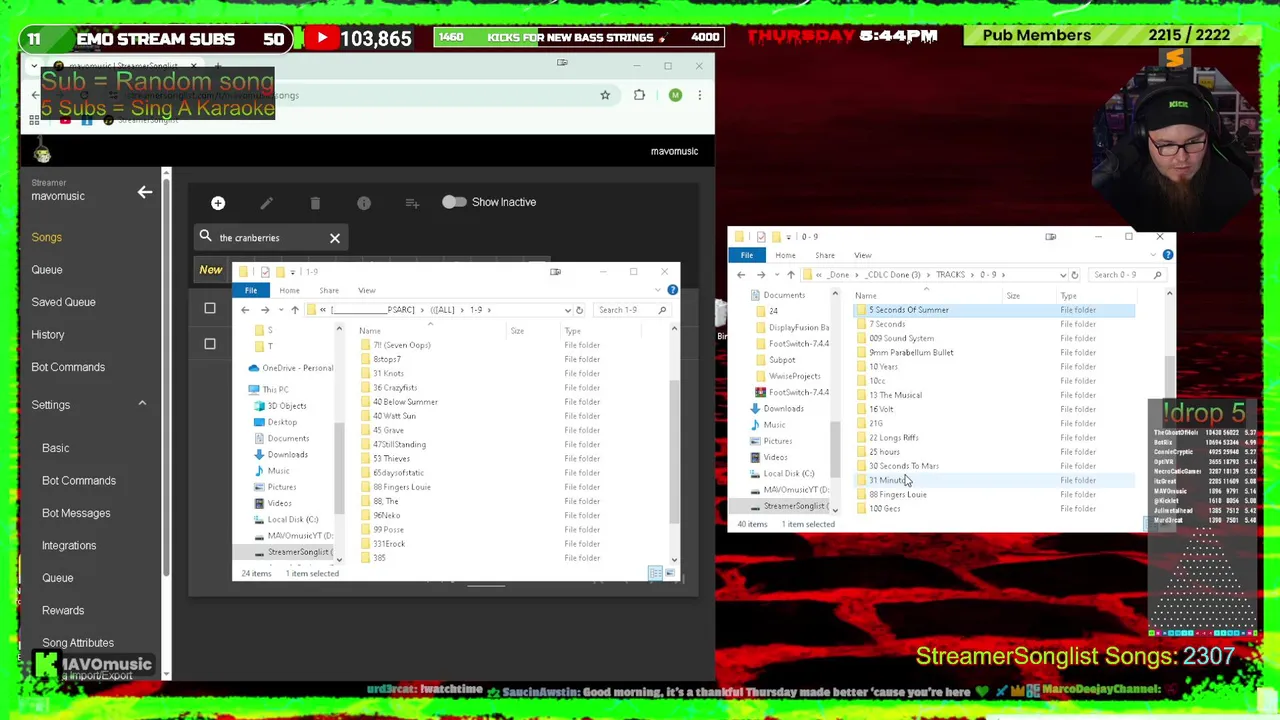Toggle the Show Inactive switch
1280x720 pixels.
coord(454,202)
